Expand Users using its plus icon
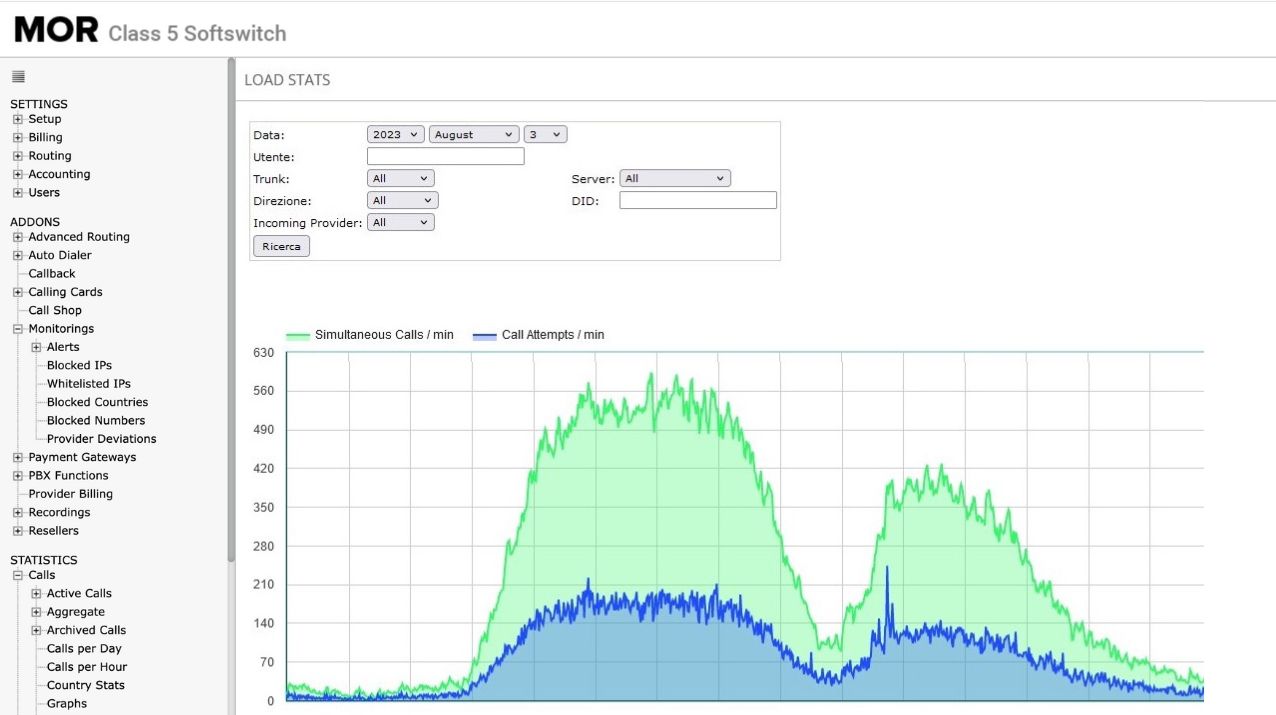The image size is (1276, 715). point(16,192)
